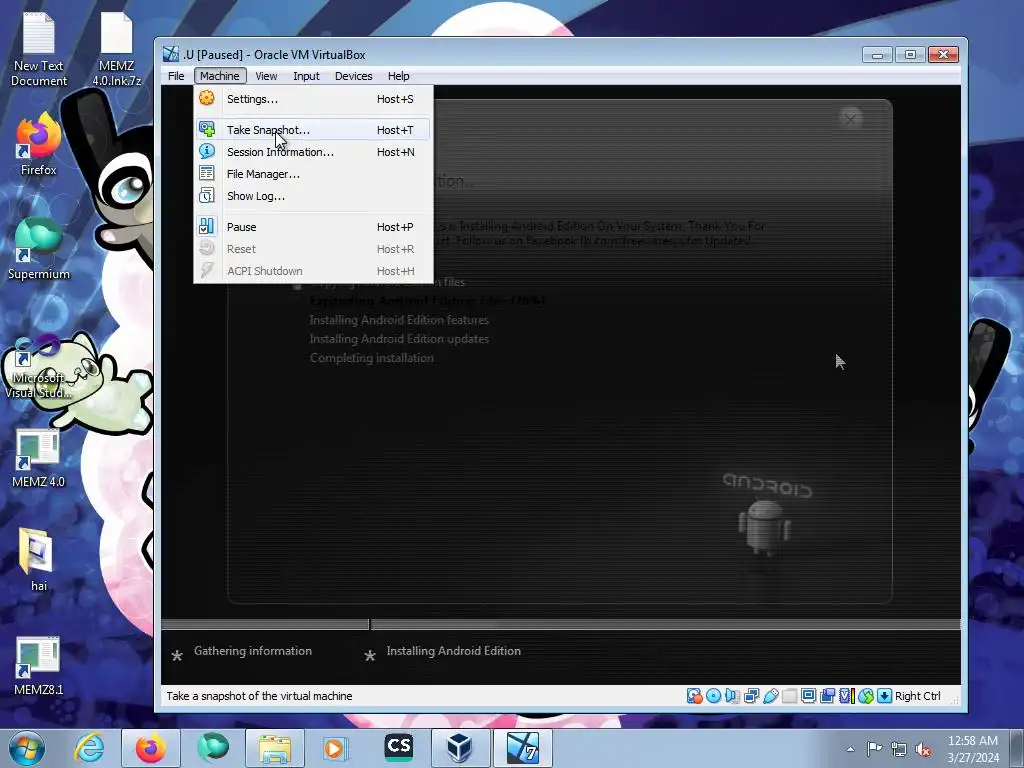Screen dimensions: 1024x768
Task: Click muted volume tray icon
Action: click(923, 749)
